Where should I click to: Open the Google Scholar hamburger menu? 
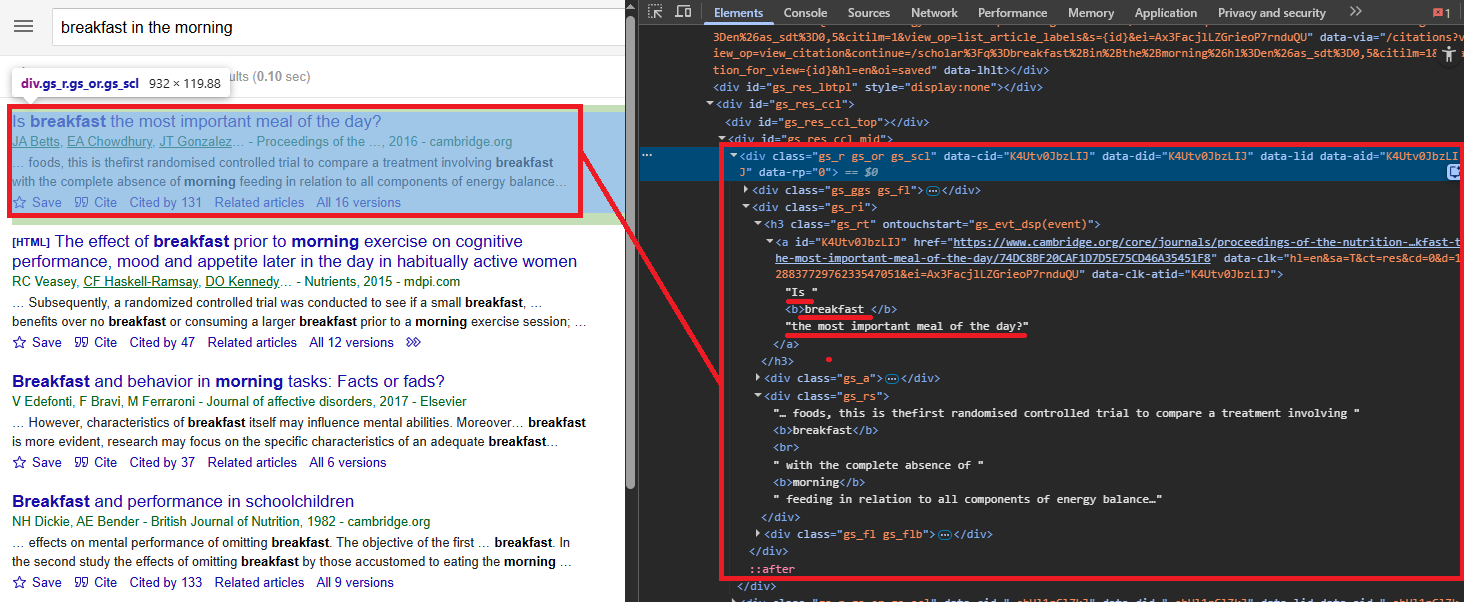(x=24, y=26)
